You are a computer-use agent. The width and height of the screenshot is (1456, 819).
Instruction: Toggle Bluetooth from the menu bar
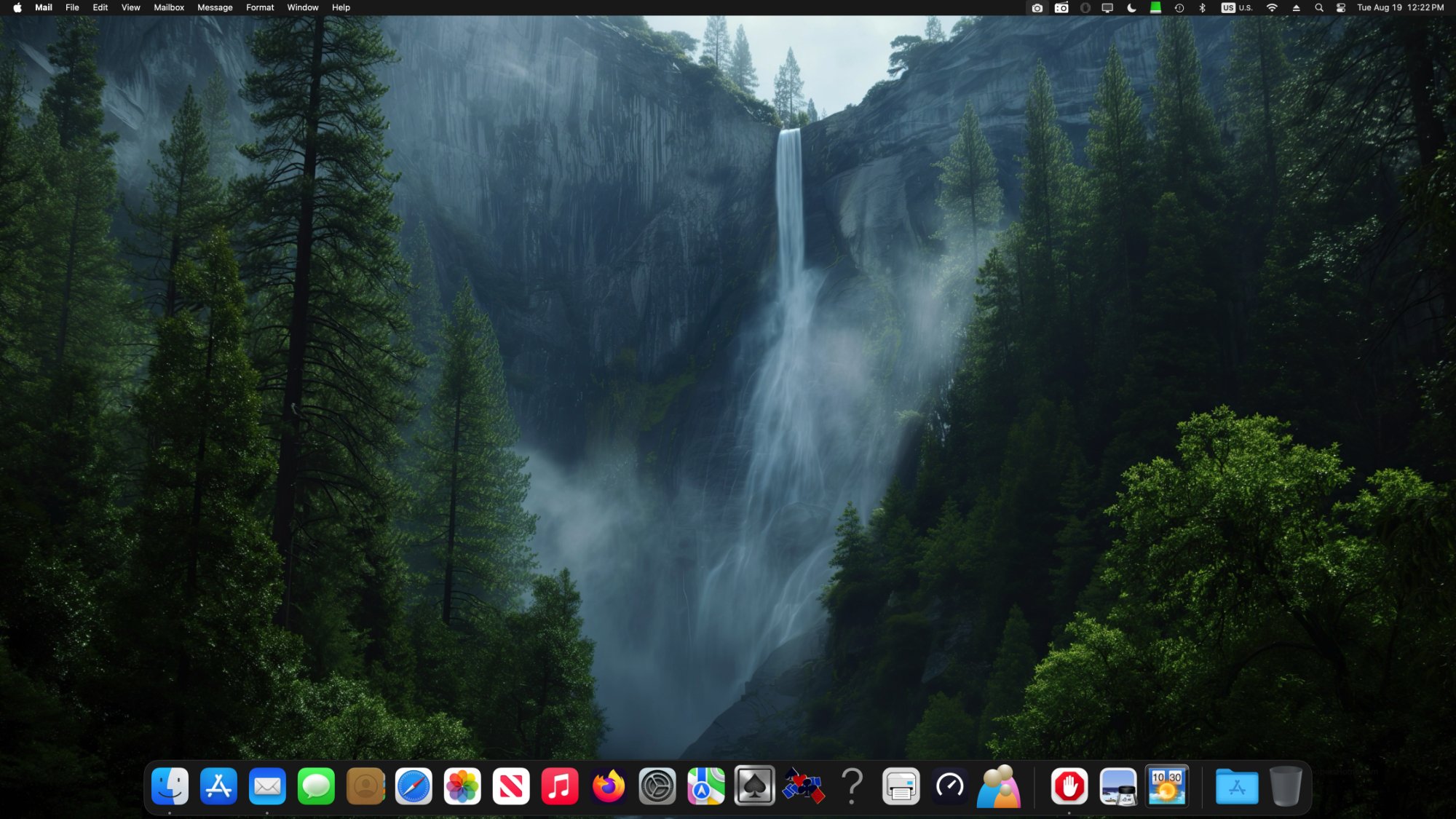click(x=1203, y=8)
